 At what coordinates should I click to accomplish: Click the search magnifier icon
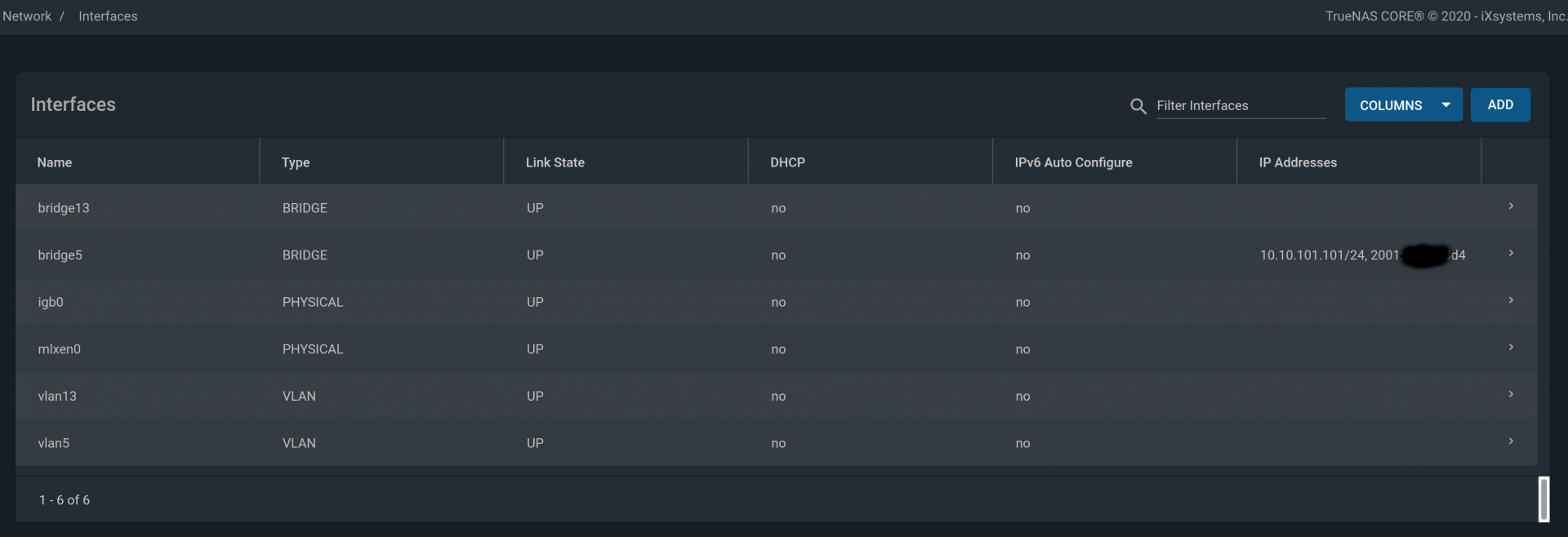click(x=1138, y=106)
